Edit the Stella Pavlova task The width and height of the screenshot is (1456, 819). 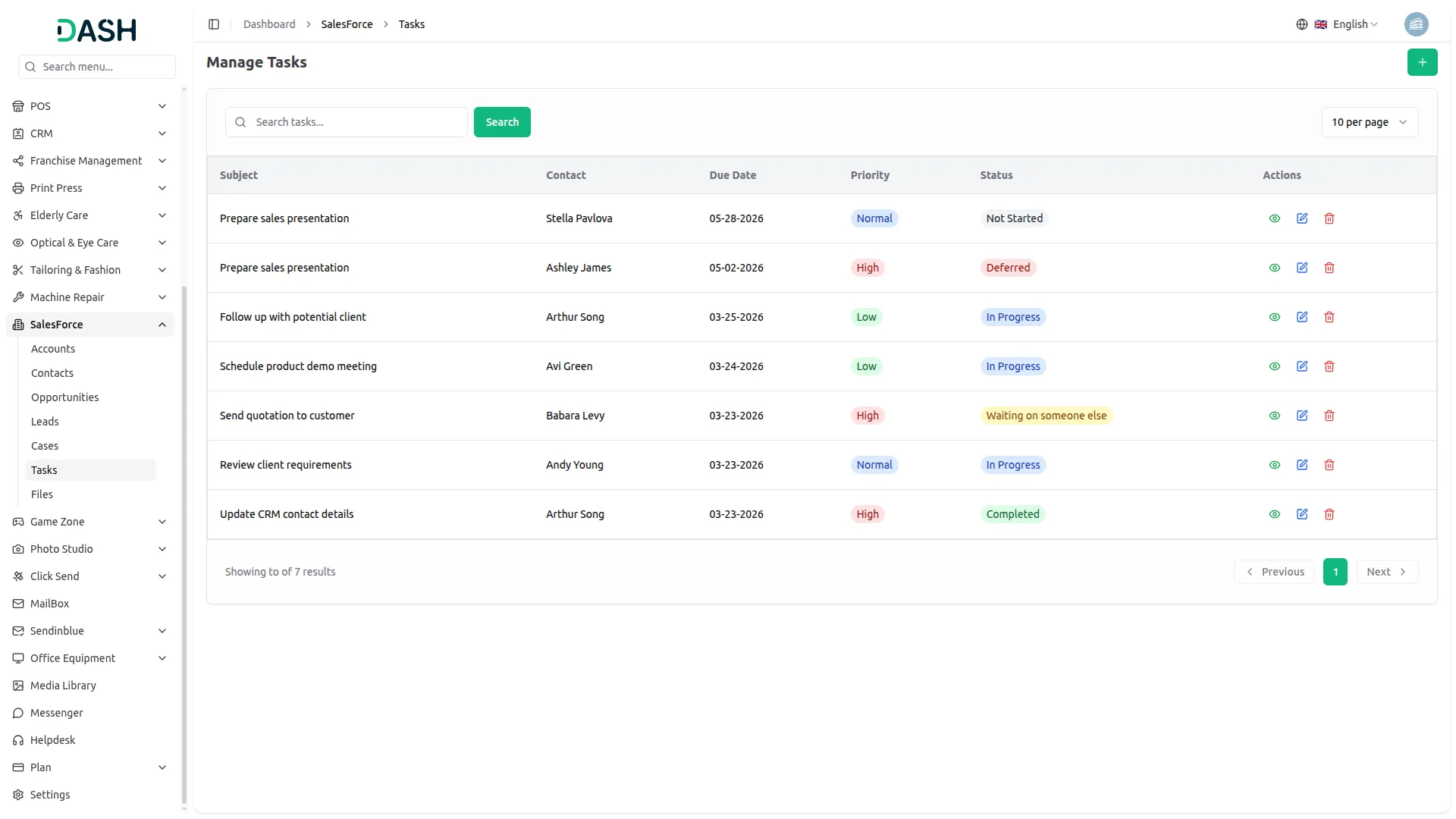coord(1302,218)
